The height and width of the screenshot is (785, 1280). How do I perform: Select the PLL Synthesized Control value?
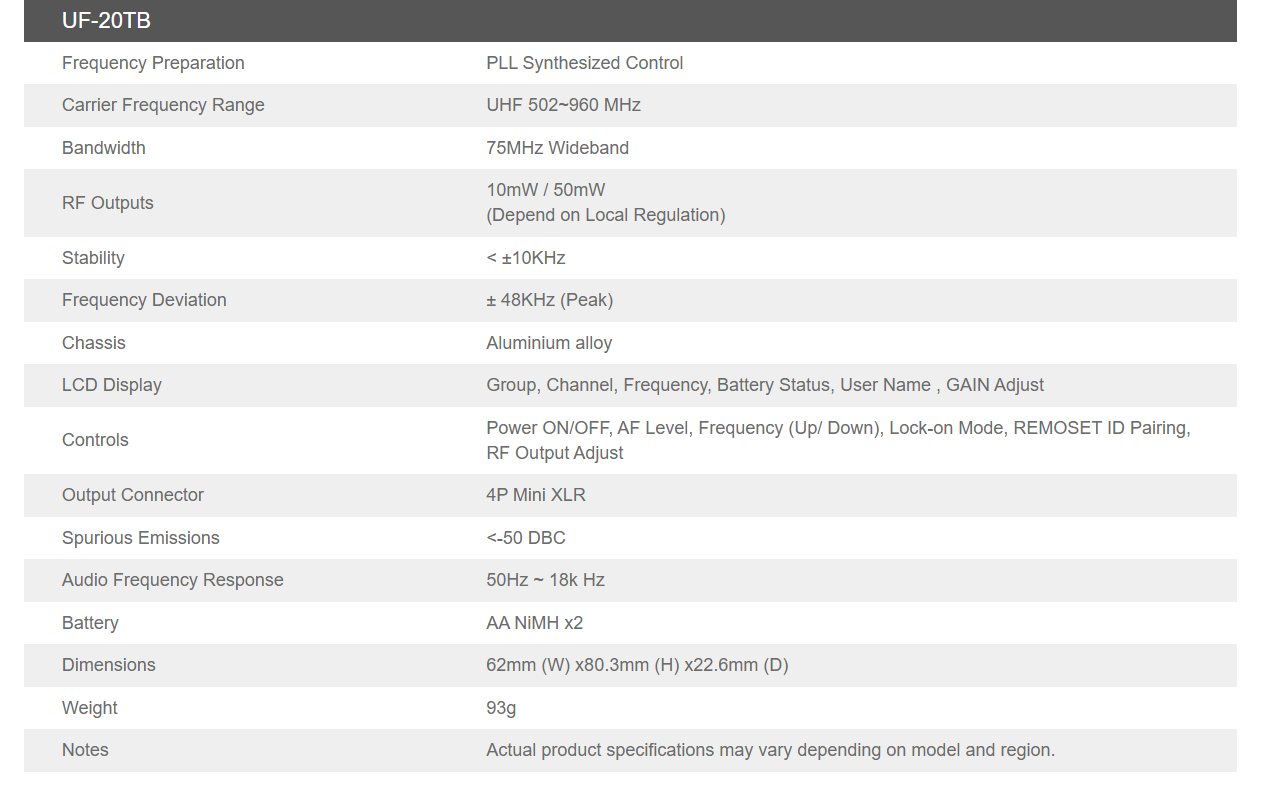[584, 63]
